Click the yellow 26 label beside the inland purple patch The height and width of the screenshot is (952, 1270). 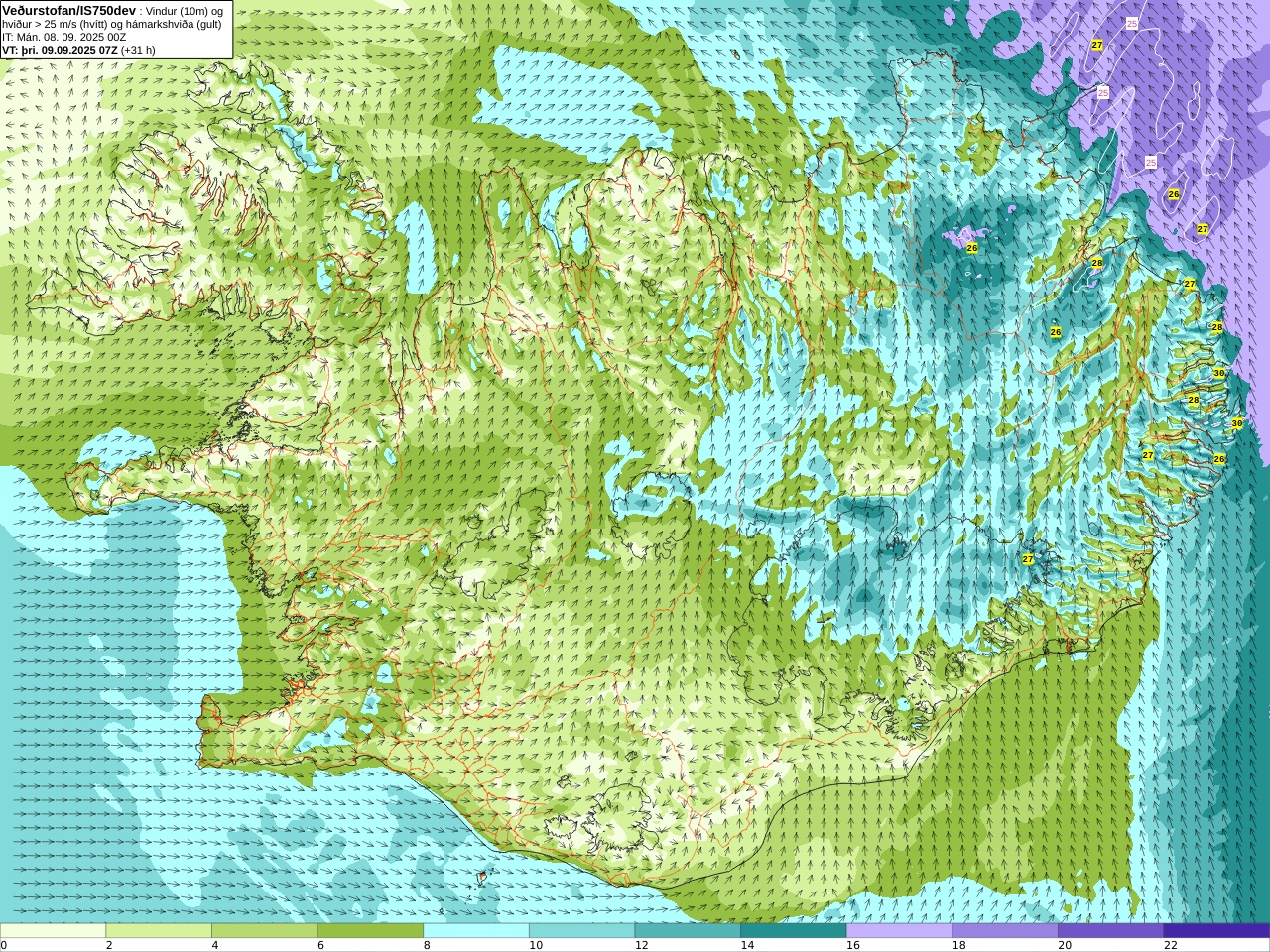click(x=972, y=247)
